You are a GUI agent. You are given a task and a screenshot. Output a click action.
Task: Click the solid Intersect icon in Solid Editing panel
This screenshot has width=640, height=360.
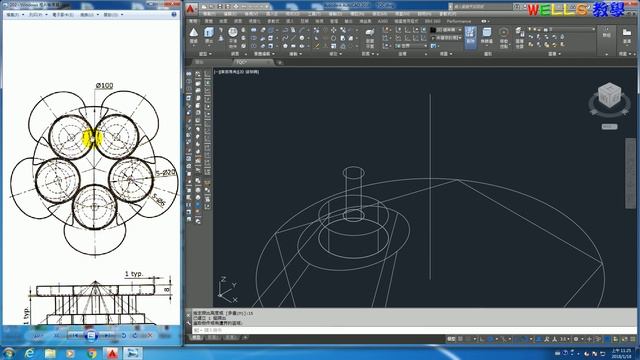(254, 46)
